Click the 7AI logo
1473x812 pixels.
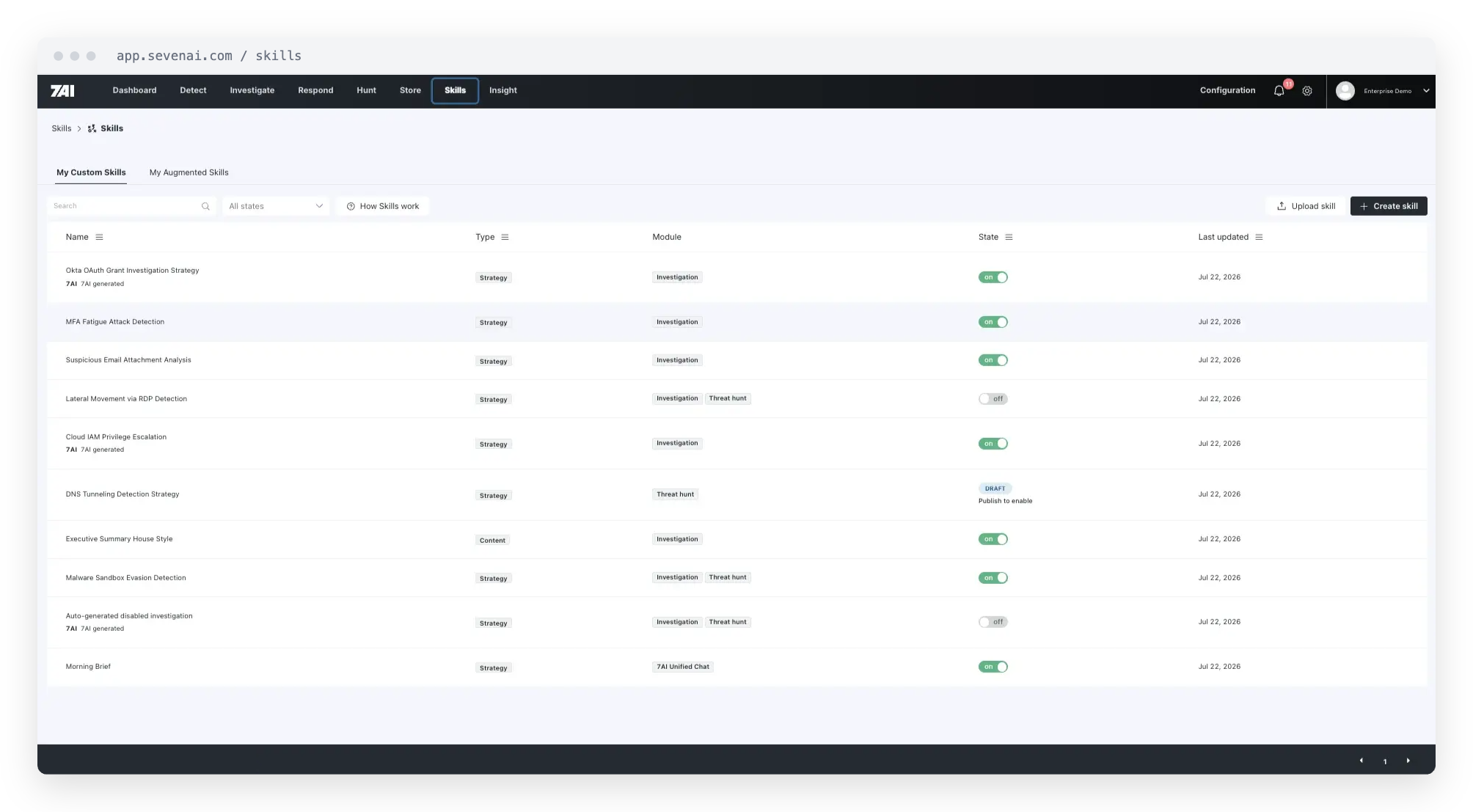62,91
